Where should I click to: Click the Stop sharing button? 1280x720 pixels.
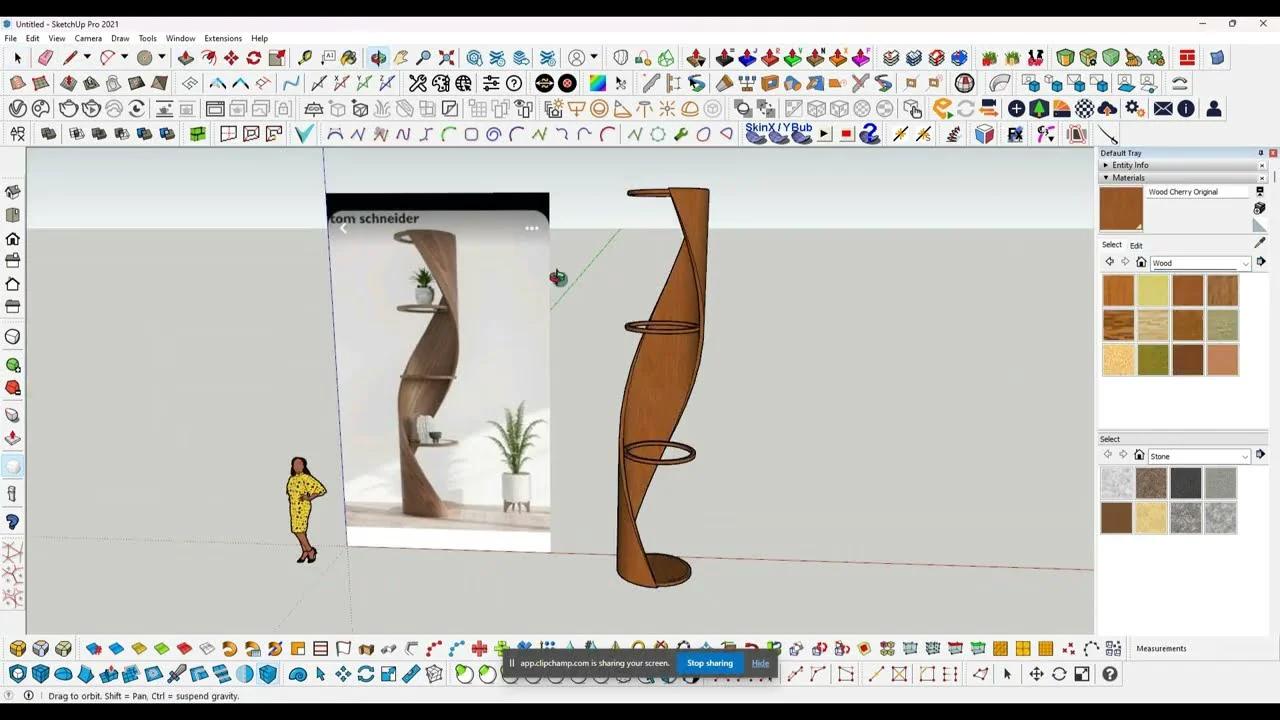click(x=710, y=663)
